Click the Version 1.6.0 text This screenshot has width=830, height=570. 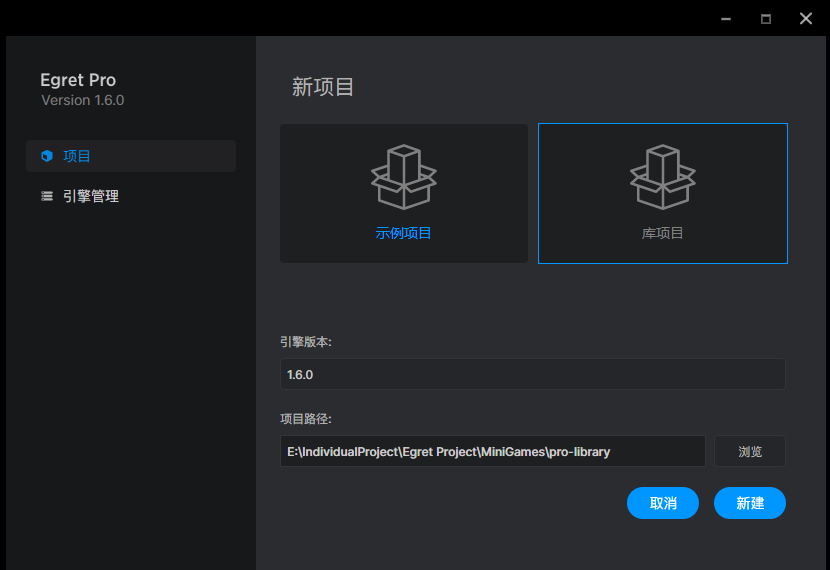click(x=83, y=100)
